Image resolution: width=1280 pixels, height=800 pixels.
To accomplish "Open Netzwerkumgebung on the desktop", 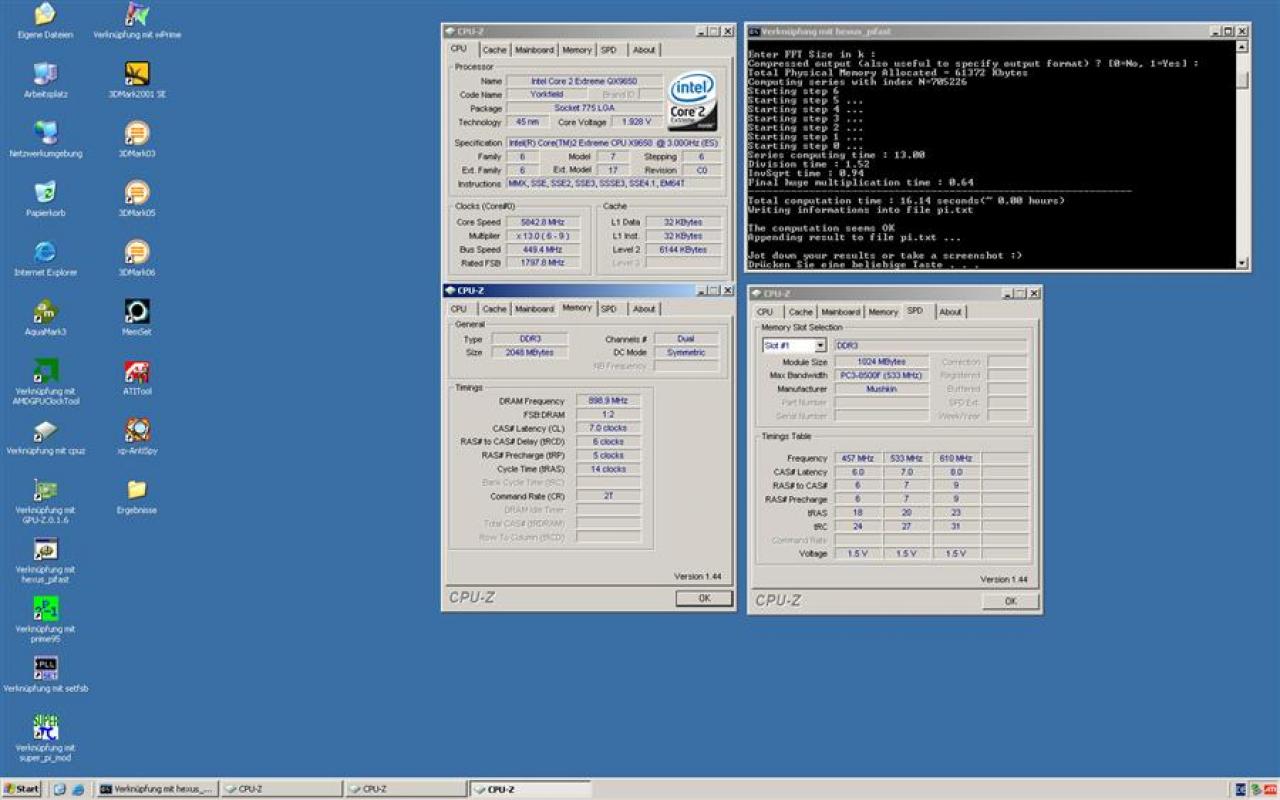I will [45, 133].
